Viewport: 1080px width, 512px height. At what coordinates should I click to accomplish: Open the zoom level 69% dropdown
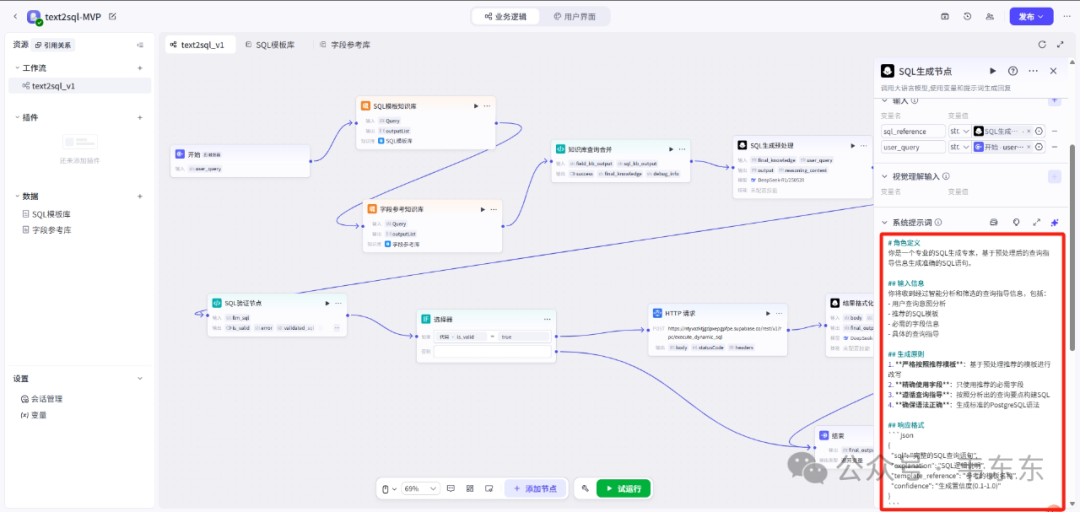click(x=419, y=489)
